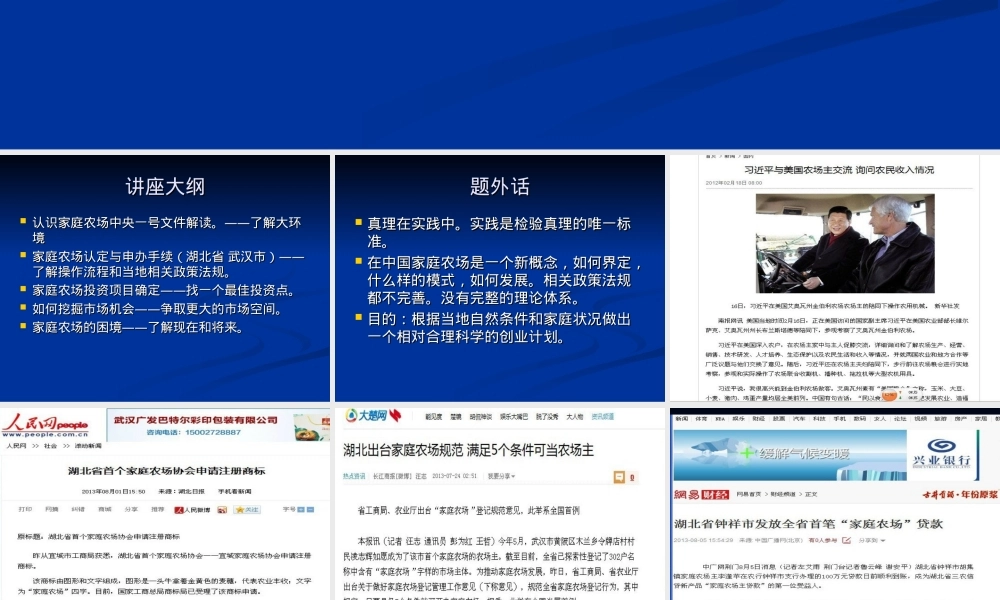
Task: Open the 讲座大纲 slide thumbnail
Action: (x=165, y=278)
